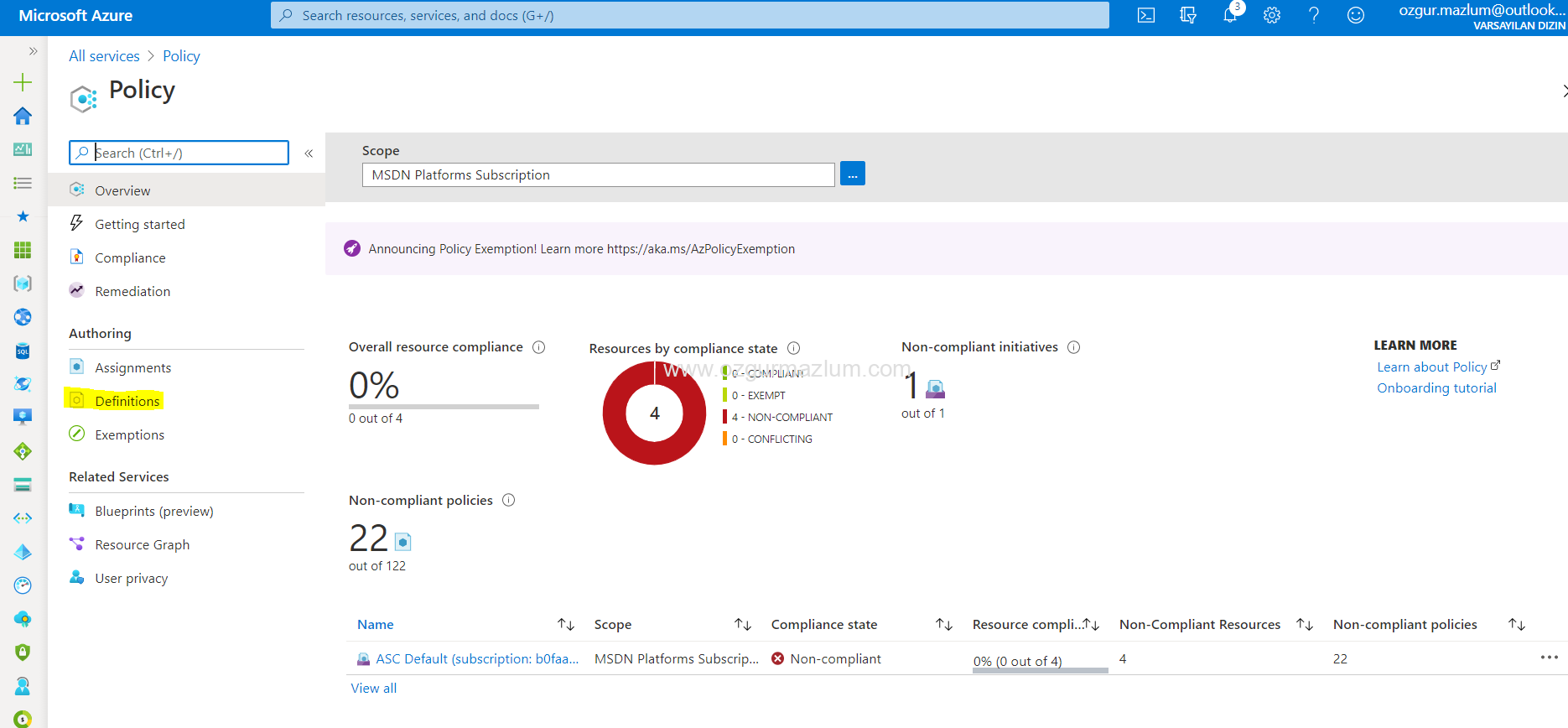Open the Compliance menu item
1568x728 pixels.
point(186,257)
